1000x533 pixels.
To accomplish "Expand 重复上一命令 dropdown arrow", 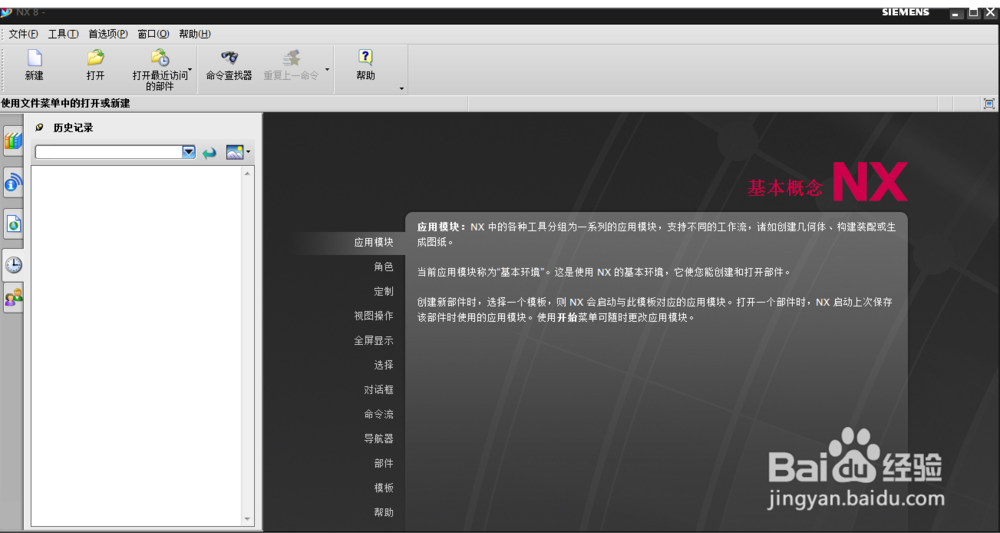I will [x=327, y=69].
